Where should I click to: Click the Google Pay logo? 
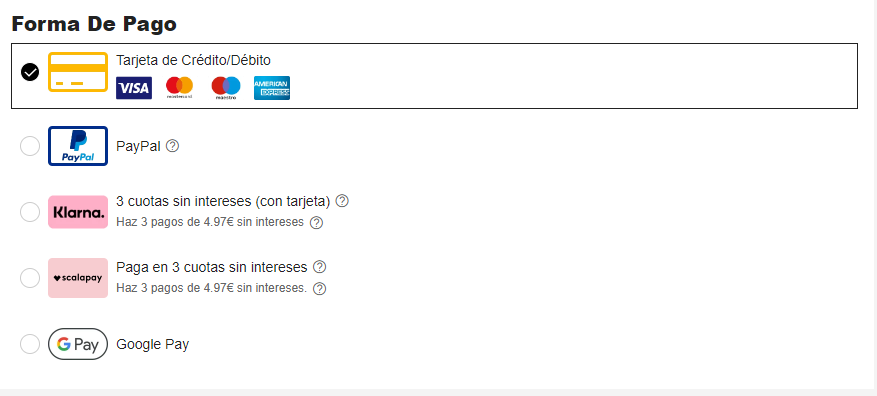[x=78, y=344]
